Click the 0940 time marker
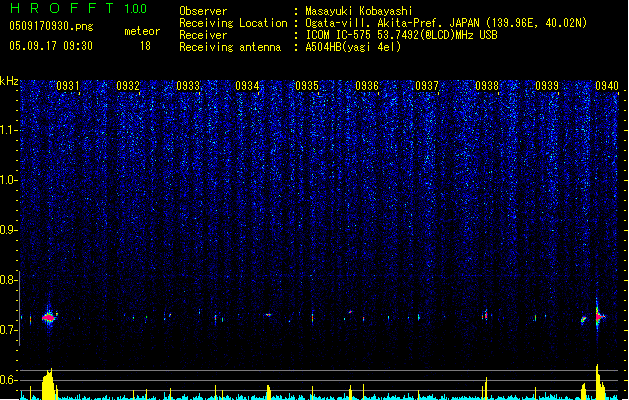The width and height of the screenshot is (629, 400). [607, 86]
